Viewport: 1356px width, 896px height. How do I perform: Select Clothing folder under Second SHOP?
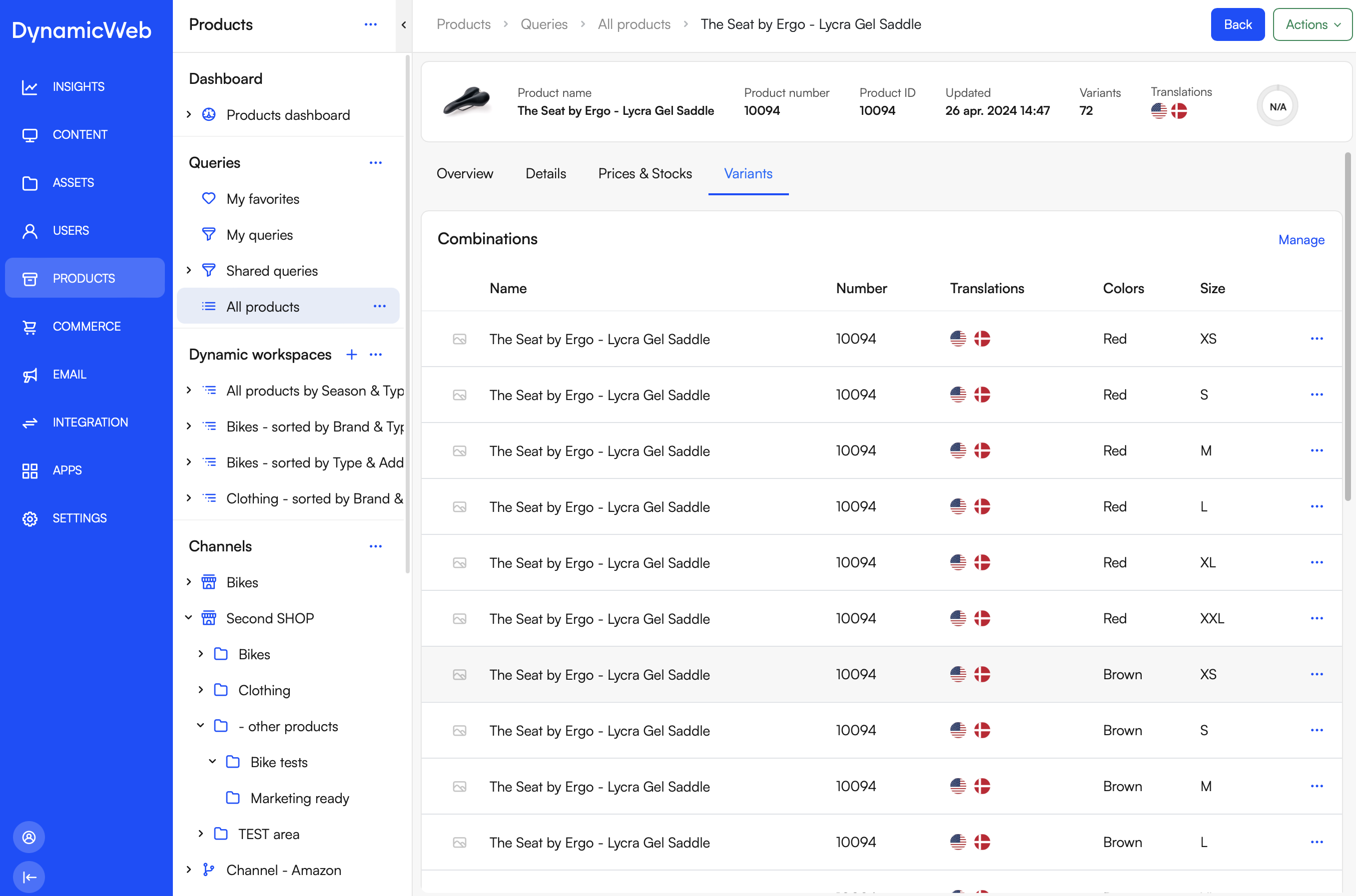[x=264, y=690]
